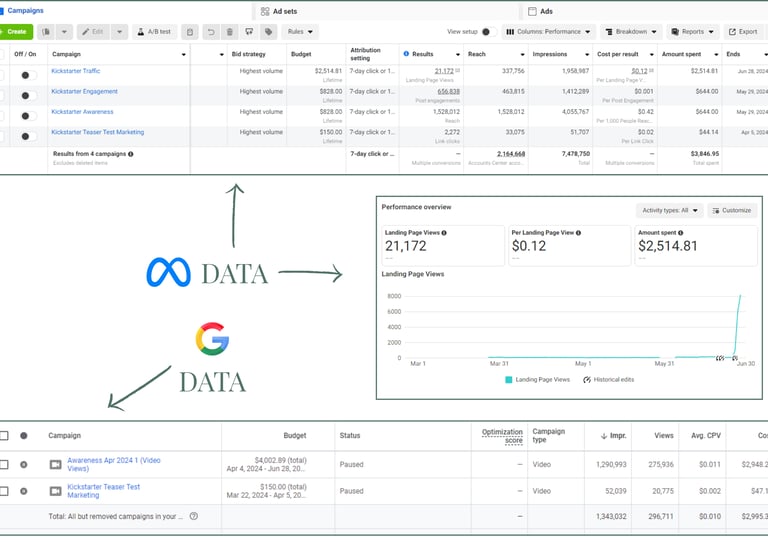Open the Duplicate dropdown arrow

point(64,32)
